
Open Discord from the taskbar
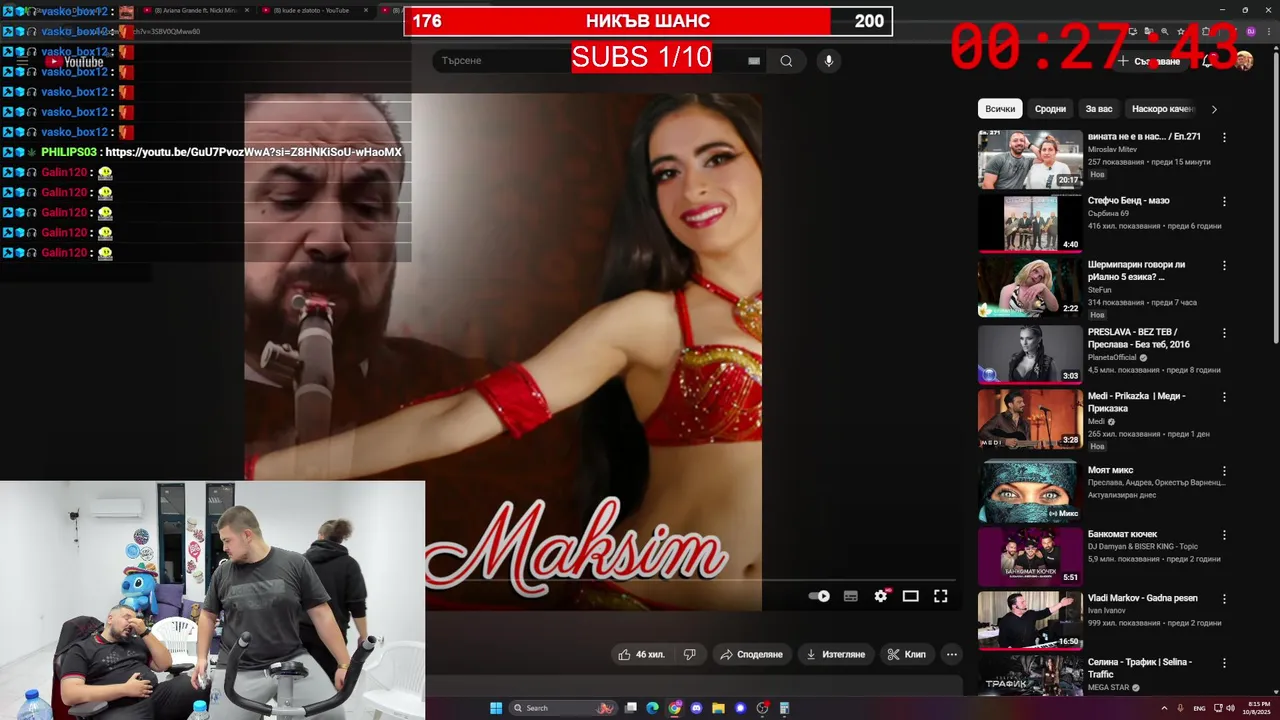click(x=697, y=708)
